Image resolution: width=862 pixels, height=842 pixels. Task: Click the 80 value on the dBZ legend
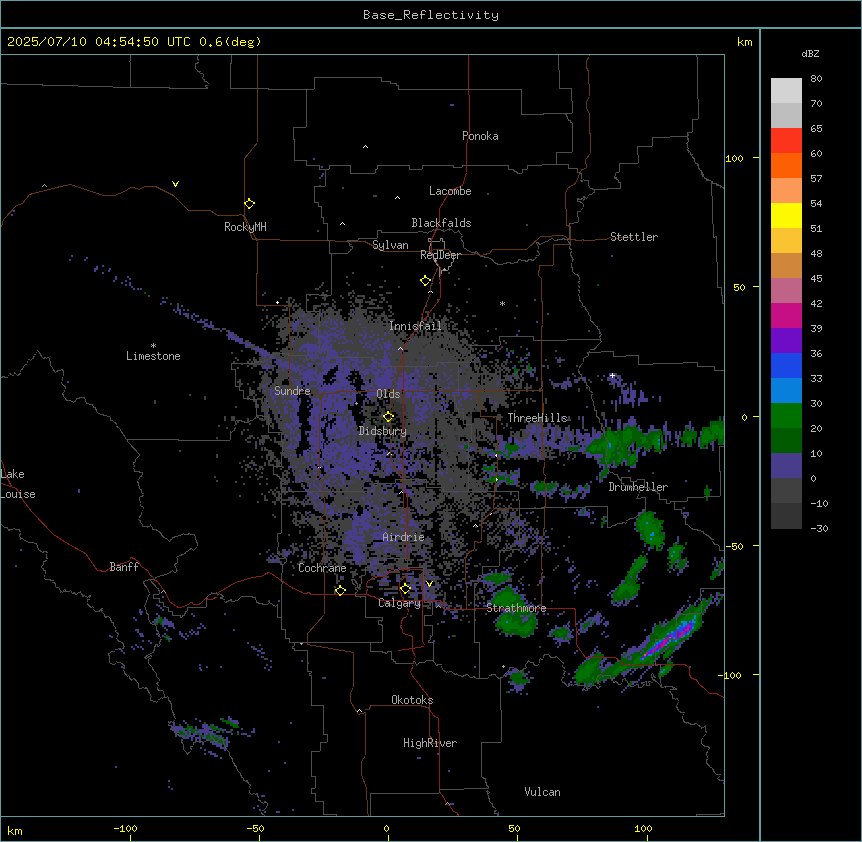[816, 79]
